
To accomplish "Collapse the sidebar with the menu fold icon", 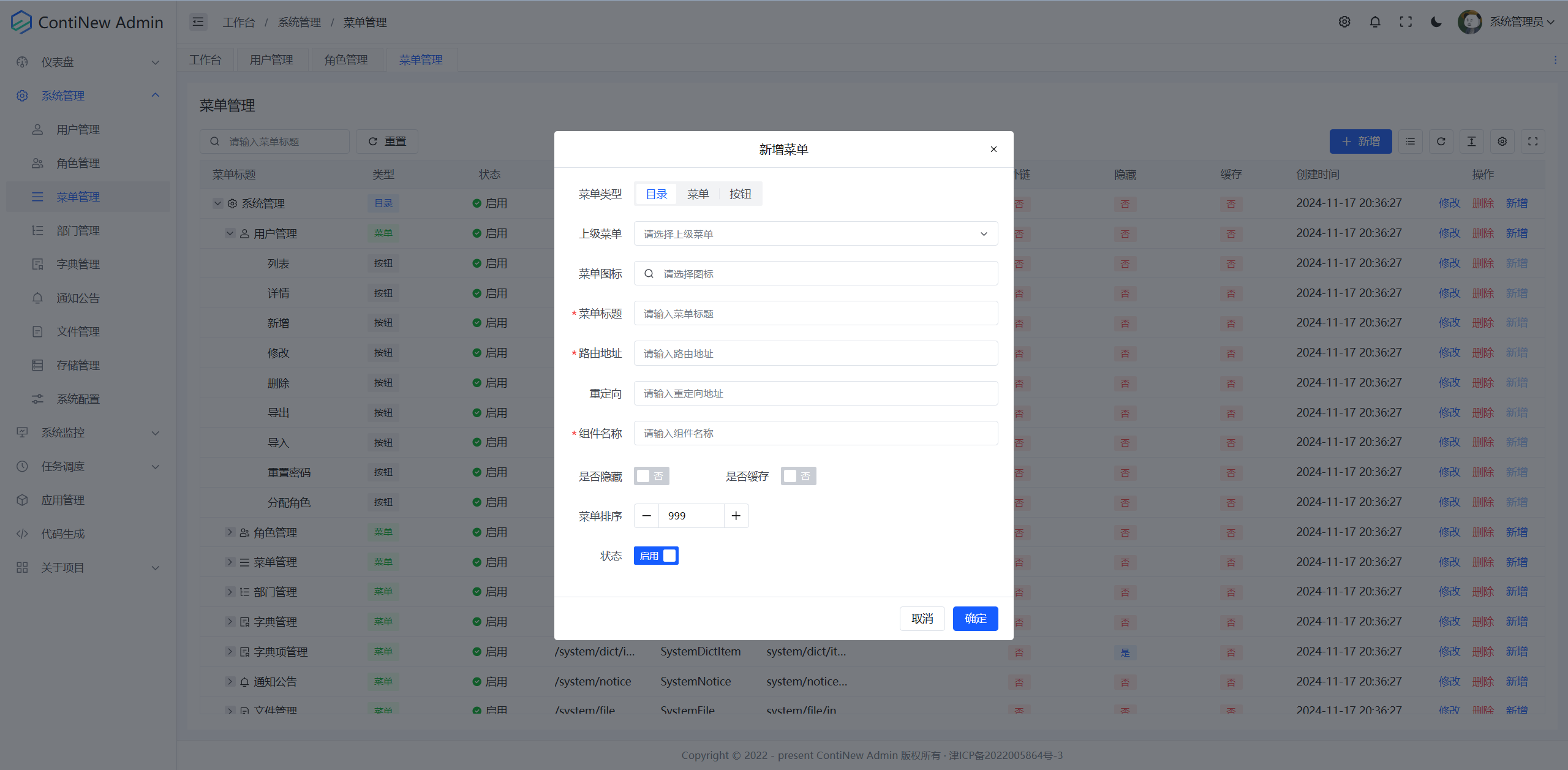I will pos(198,22).
